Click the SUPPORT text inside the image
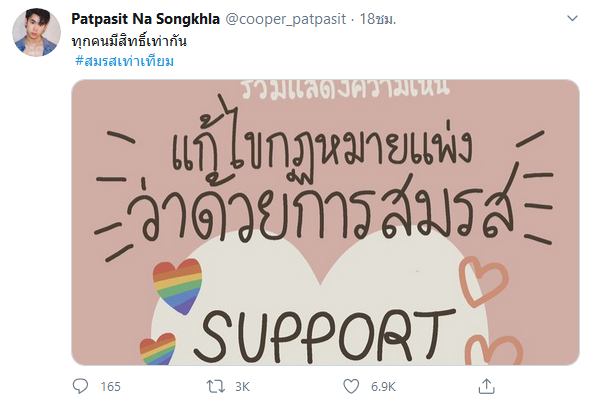Viewport: 593px width, 403px height. [x=324, y=336]
